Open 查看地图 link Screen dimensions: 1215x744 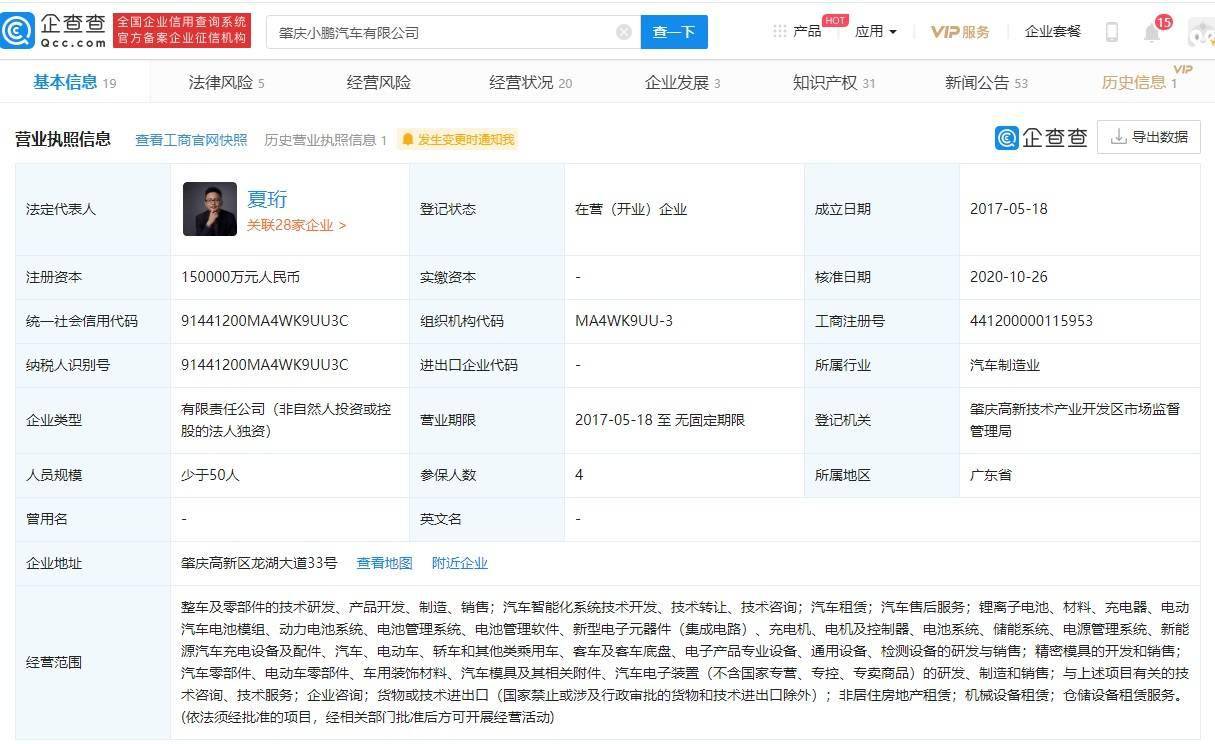[x=385, y=563]
